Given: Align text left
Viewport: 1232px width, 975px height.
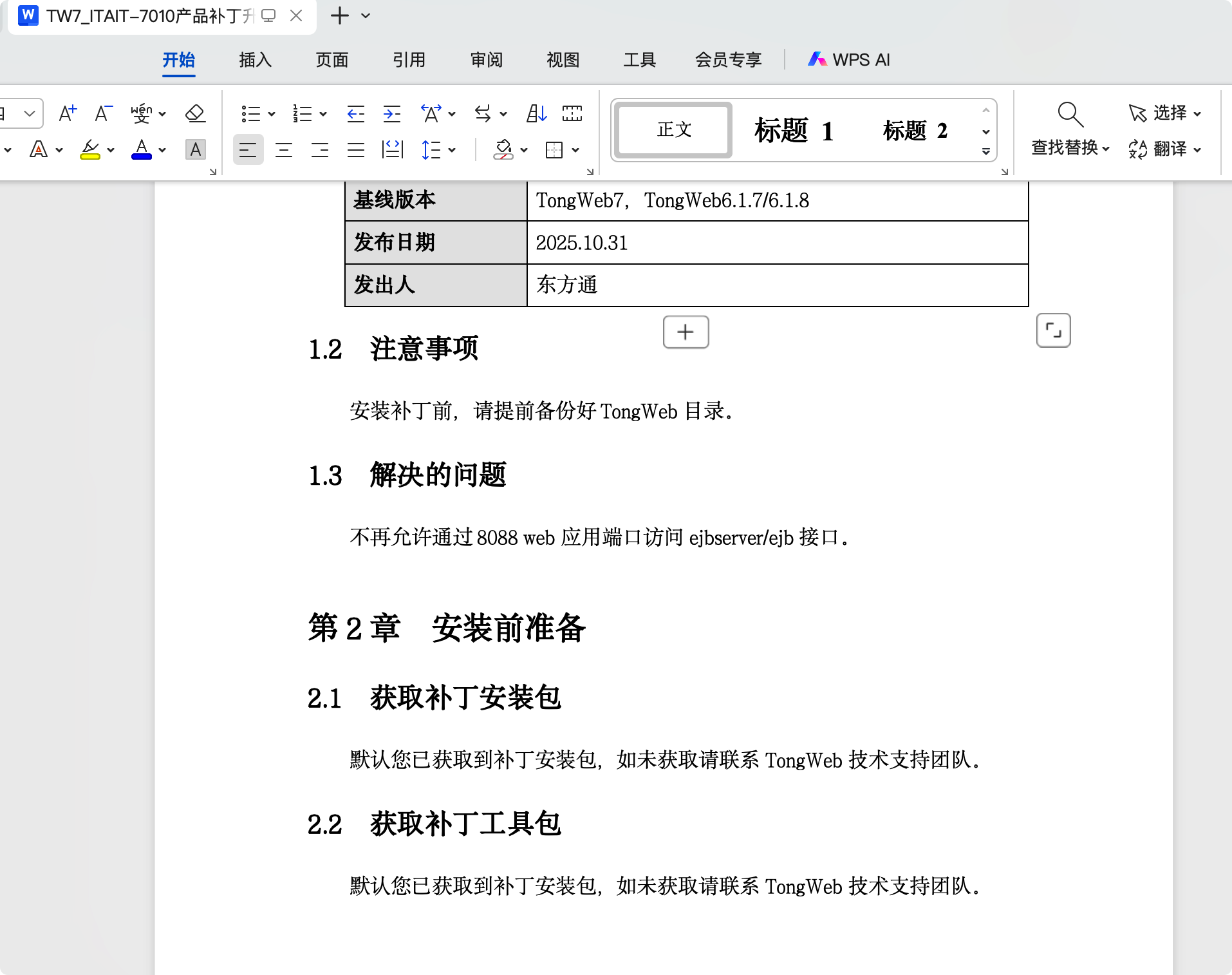Looking at the screenshot, I should pyautogui.click(x=248, y=150).
